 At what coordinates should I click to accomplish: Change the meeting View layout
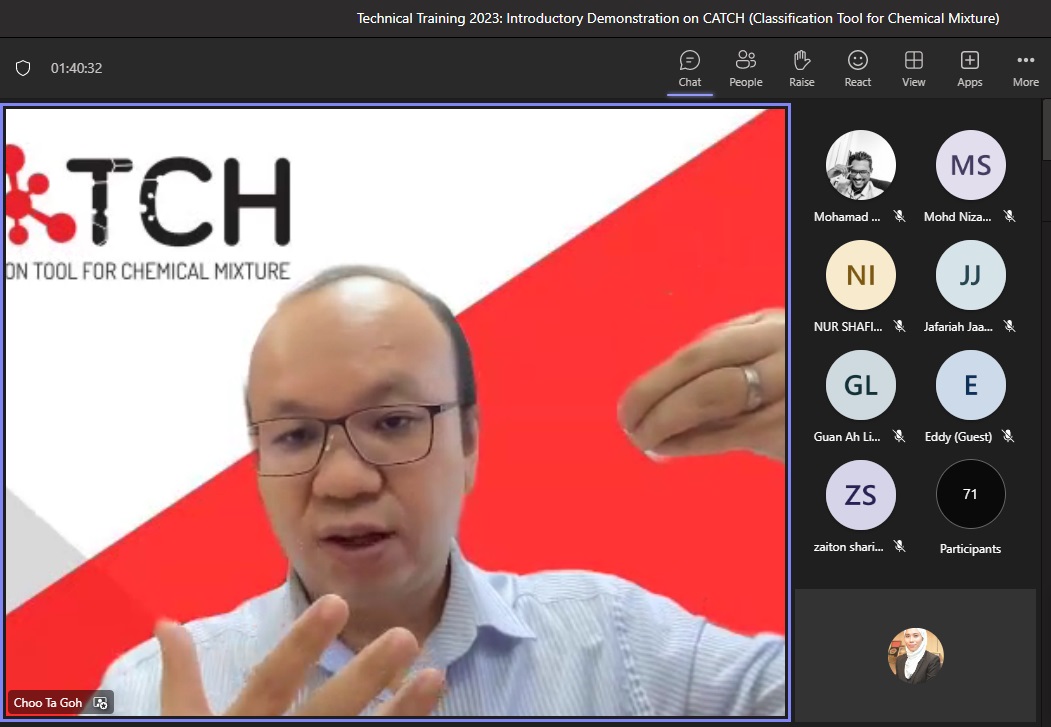tap(913, 69)
